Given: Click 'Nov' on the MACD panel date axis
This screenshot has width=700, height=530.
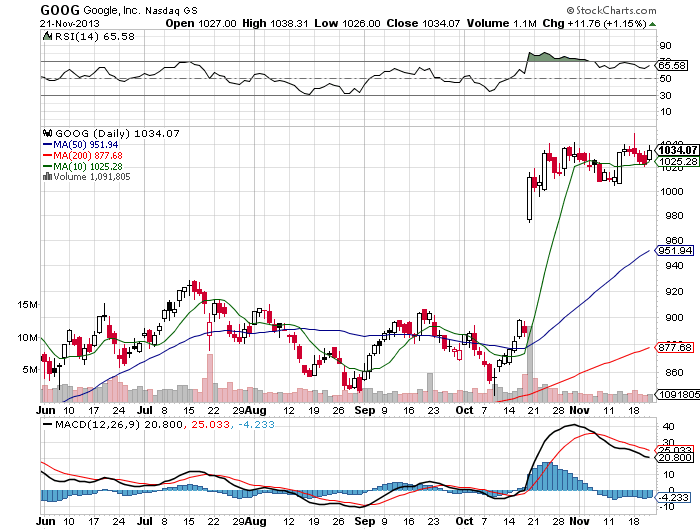Looking at the screenshot, I should pyautogui.click(x=580, y=522).
